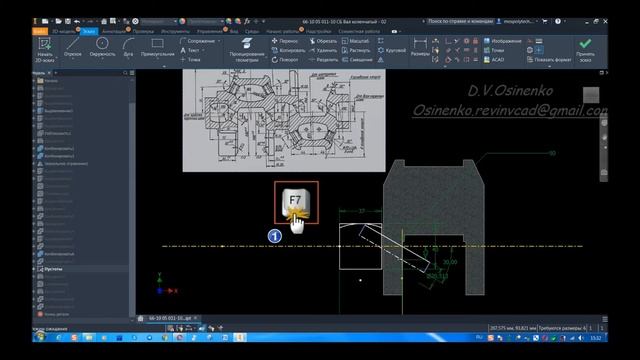This screenshot has height=360, width=640.
Task: Activate the Обрезать trim tool
Action: (x=323, y=41)
